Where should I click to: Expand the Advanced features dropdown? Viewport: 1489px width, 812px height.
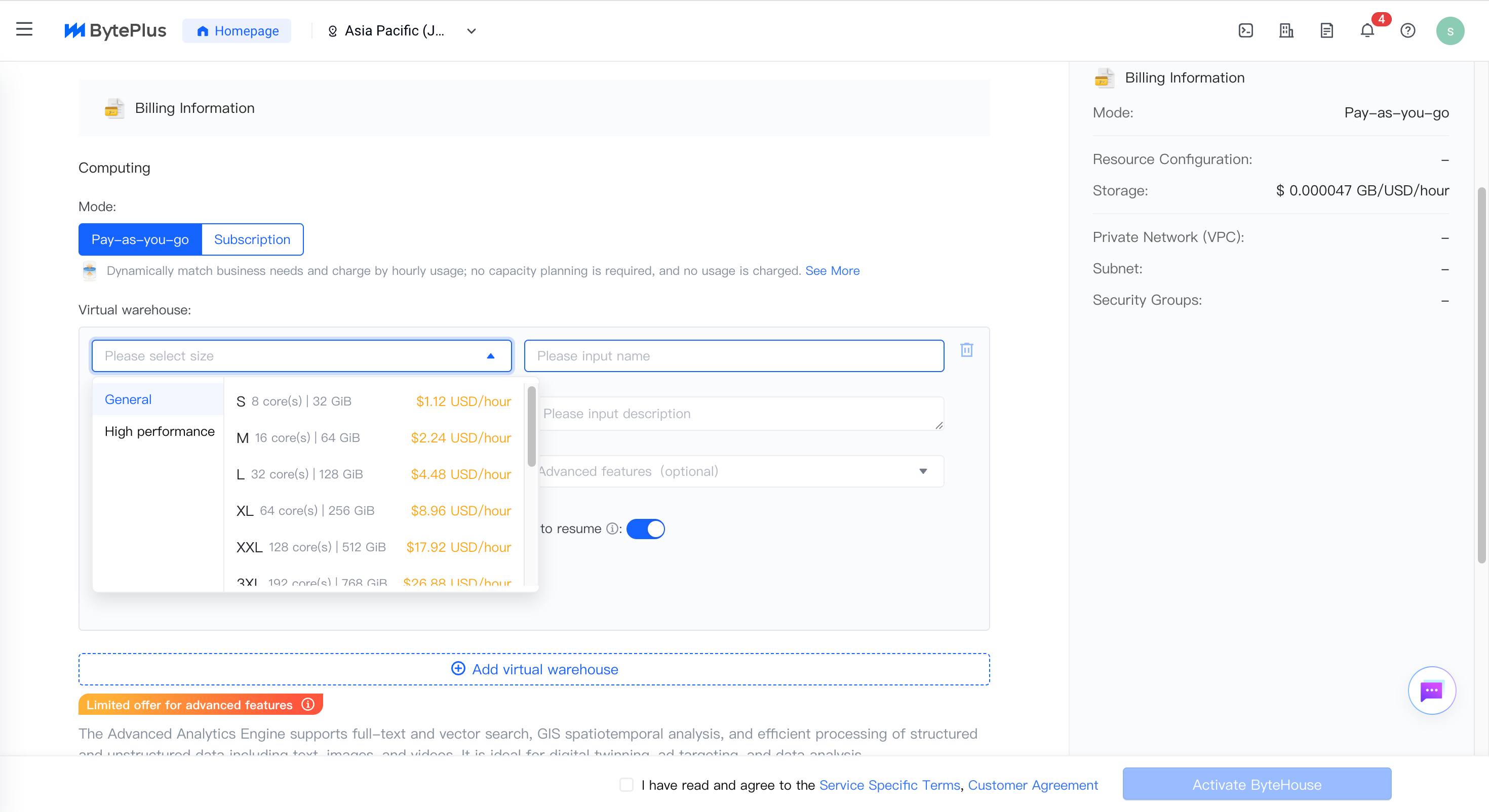coord(741,471)
